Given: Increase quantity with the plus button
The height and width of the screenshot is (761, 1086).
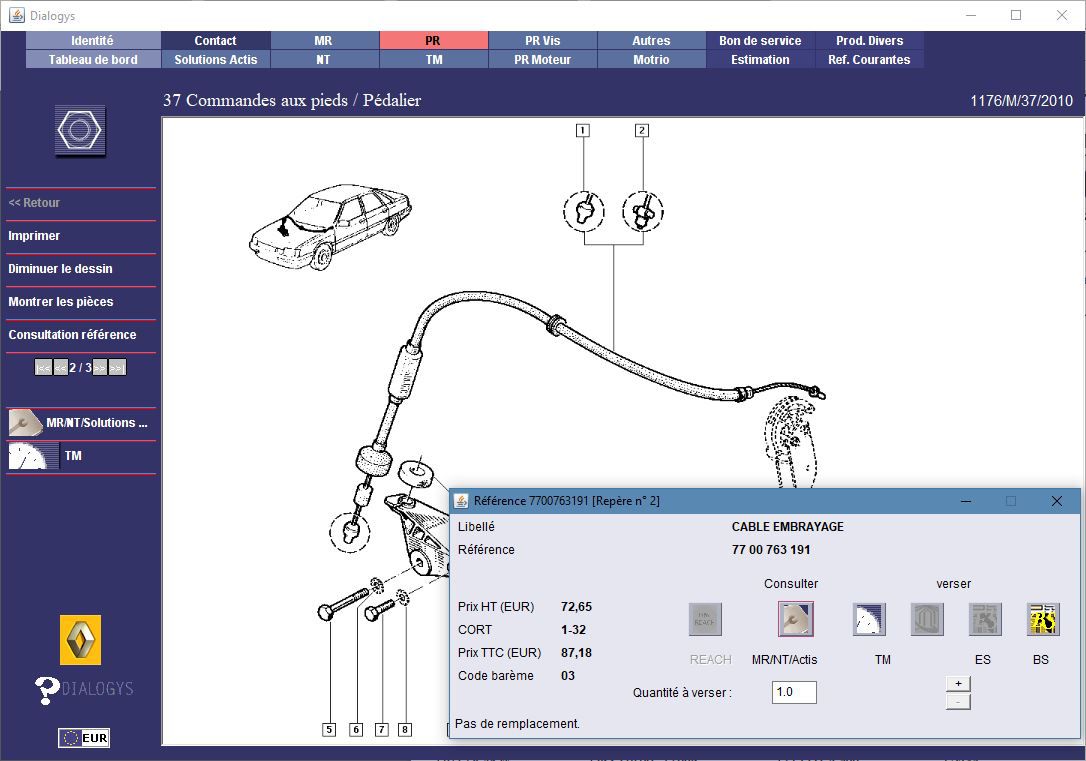Looking at the screenshot, I should coord(958,683).
